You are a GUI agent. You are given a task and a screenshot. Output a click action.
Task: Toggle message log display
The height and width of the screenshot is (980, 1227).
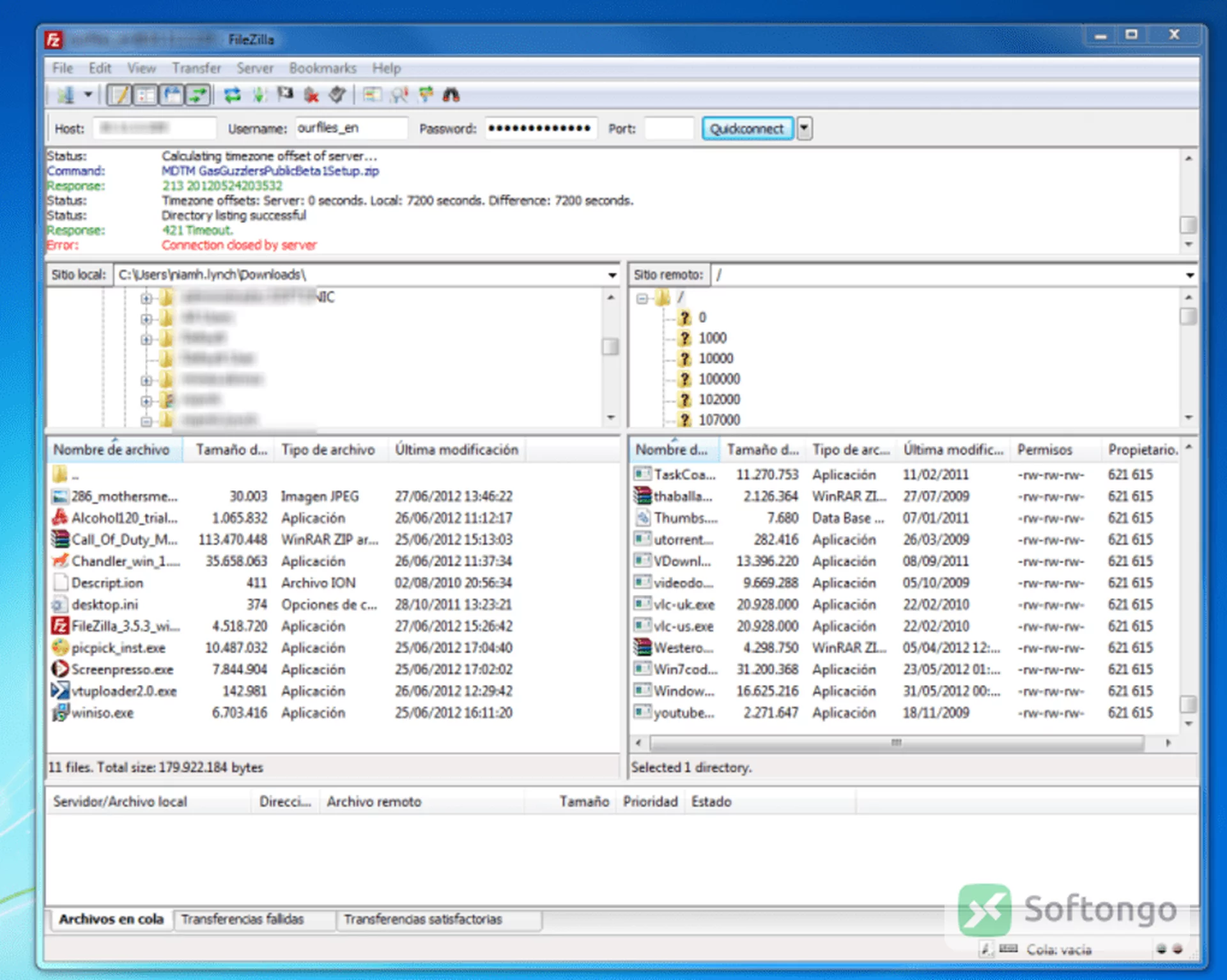[x=119, y=95]
